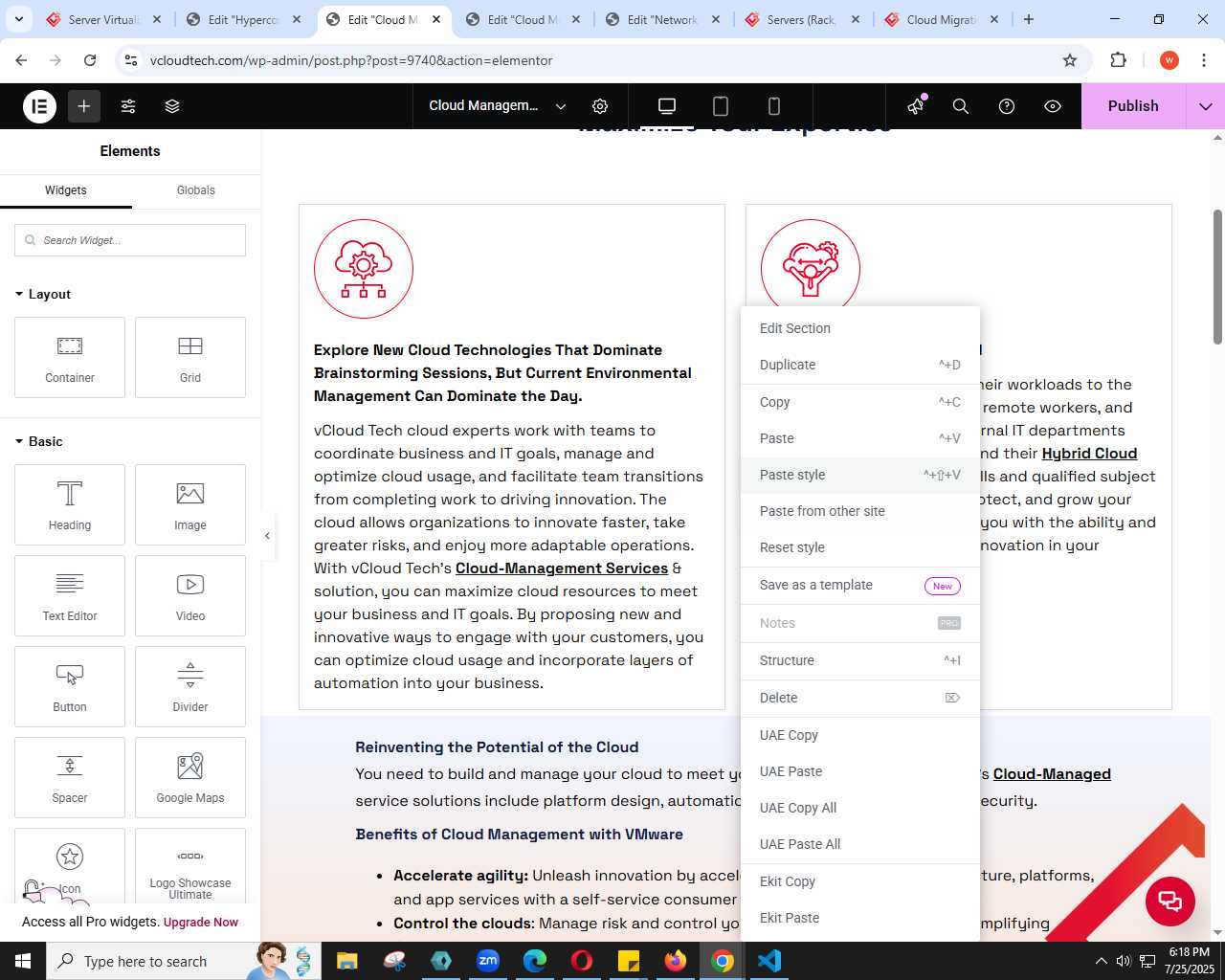The height and width of the screenshot is (980, 1225).
Task: Click the Add Element plus button
Action: click(84, 106)
